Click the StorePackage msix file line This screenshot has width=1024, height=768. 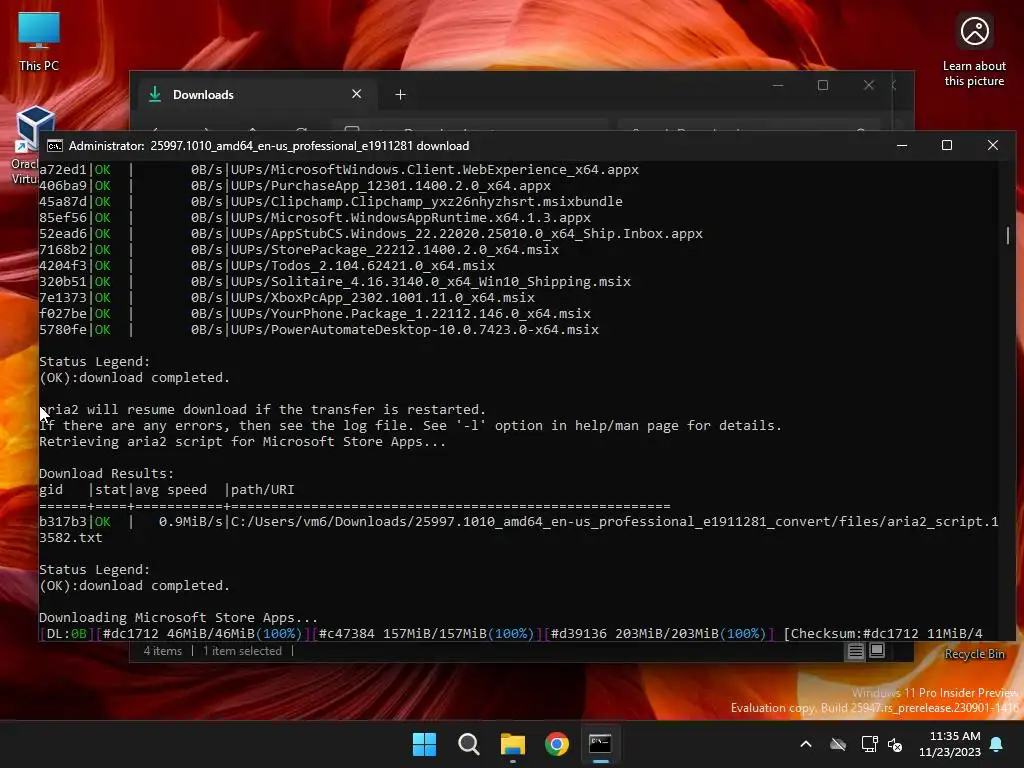298,249
